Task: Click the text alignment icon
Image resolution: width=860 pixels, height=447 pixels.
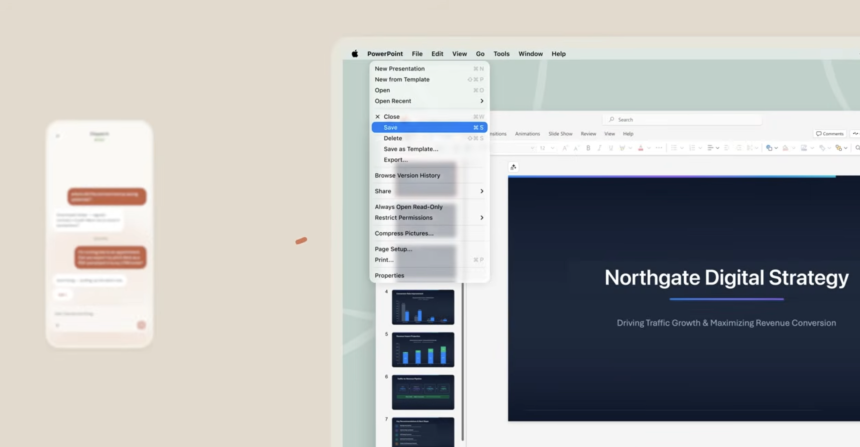Action: 710,148
